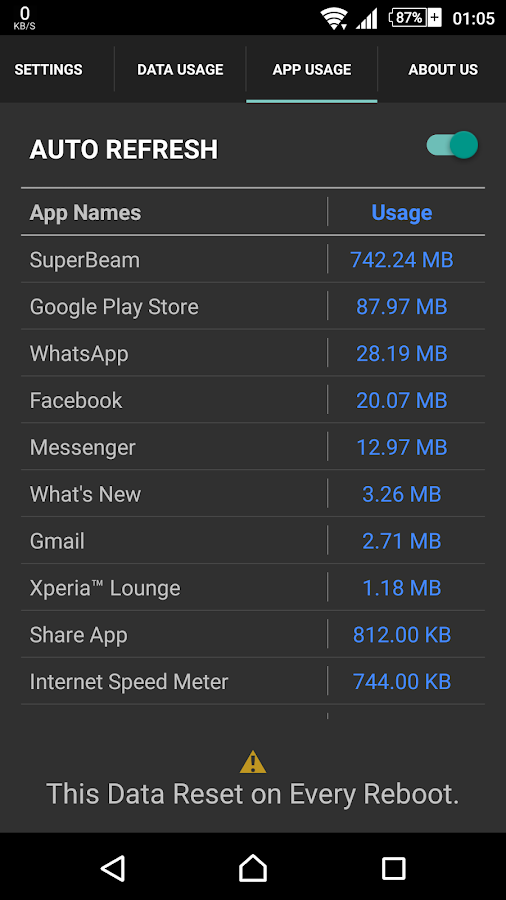Tap the Android home navigation icon
This screenshot has height=900, width=506.
coord(253,868)
